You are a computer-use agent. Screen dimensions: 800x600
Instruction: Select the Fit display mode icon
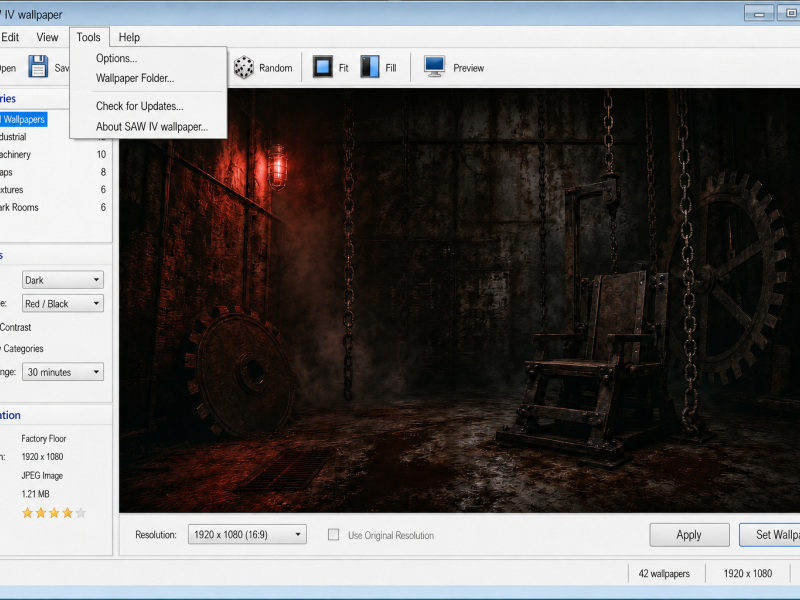pos(322,67)
